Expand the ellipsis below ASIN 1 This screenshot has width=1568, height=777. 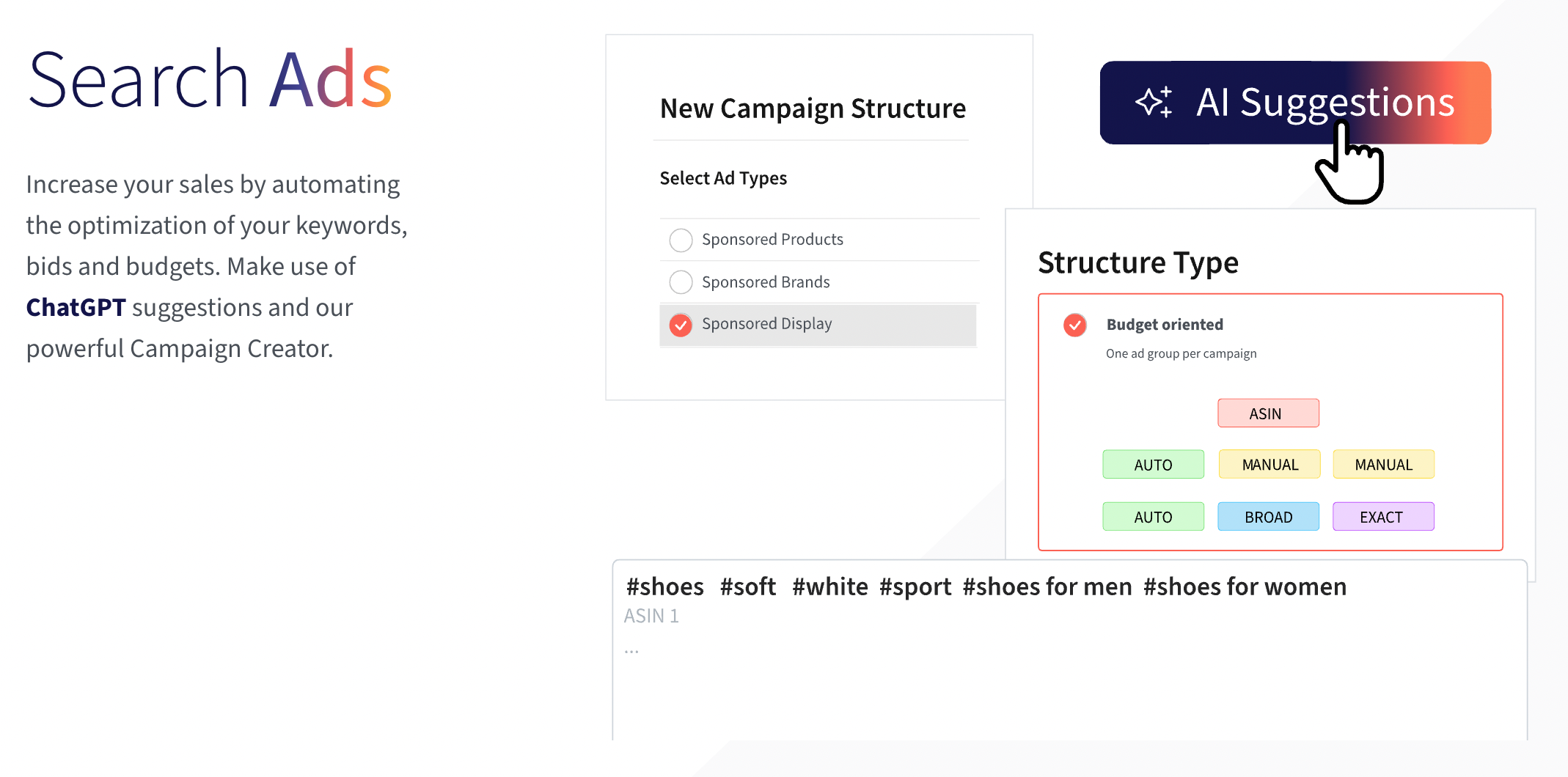[x=631, y=648]
